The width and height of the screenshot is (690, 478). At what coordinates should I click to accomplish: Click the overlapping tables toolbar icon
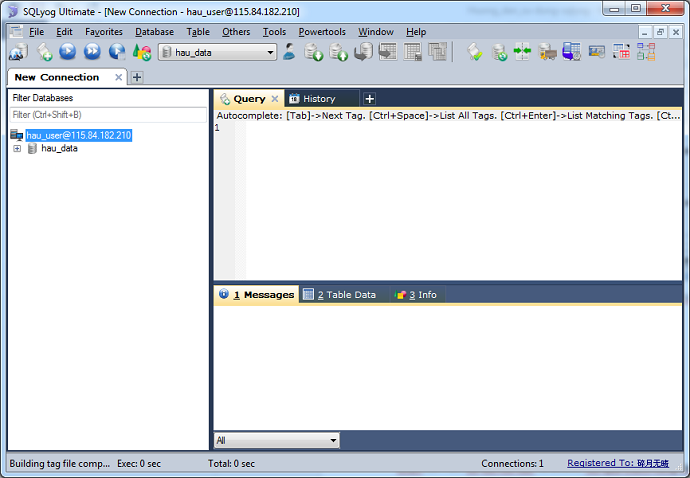pos(437,52)
